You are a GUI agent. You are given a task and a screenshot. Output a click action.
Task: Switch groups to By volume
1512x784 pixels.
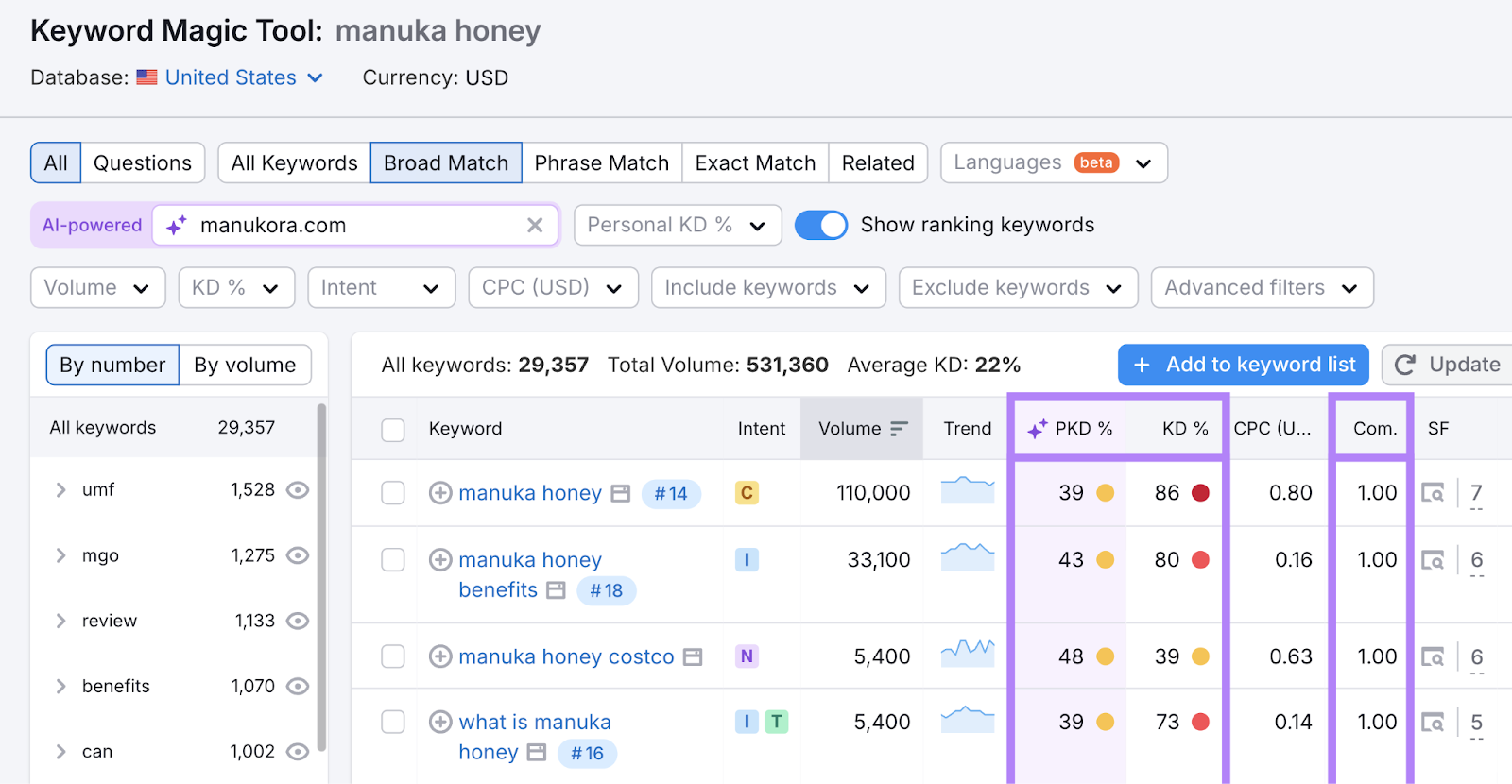pos(245,365)
